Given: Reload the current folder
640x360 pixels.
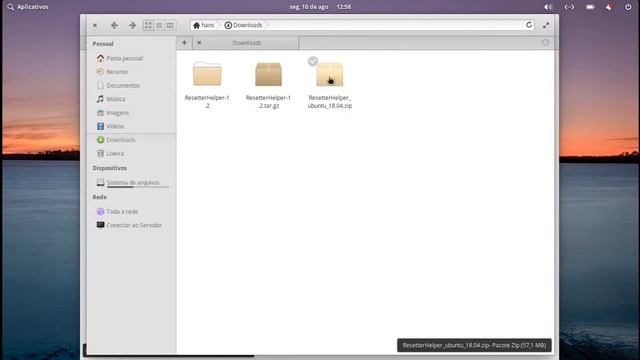Looking at the screenshot, I should coord(529,25).
